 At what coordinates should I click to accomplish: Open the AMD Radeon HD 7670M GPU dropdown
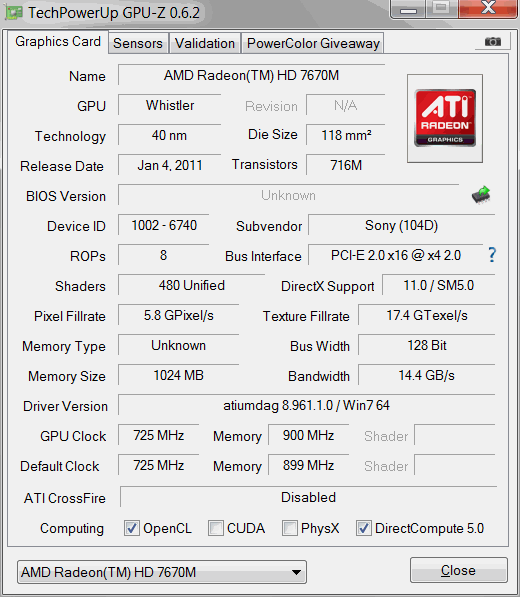[x=162, y=572]
